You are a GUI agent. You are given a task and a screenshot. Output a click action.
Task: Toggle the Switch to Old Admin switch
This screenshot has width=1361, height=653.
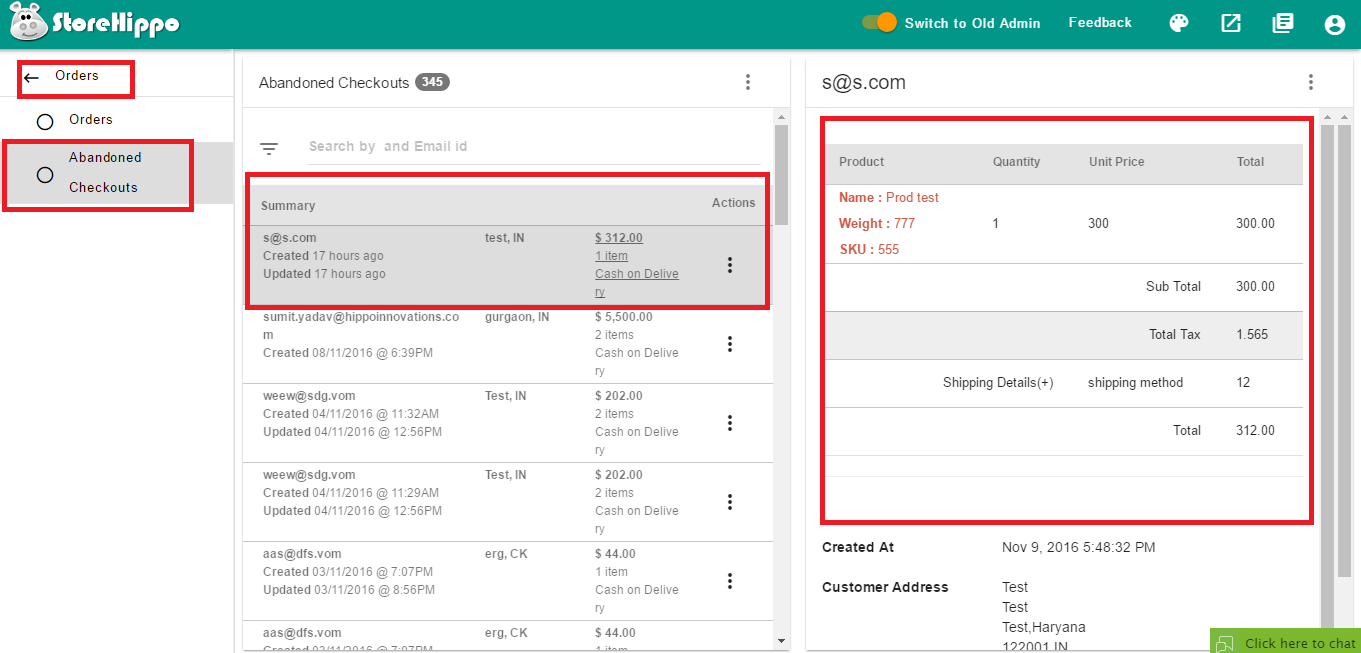(x=879, y=22)
